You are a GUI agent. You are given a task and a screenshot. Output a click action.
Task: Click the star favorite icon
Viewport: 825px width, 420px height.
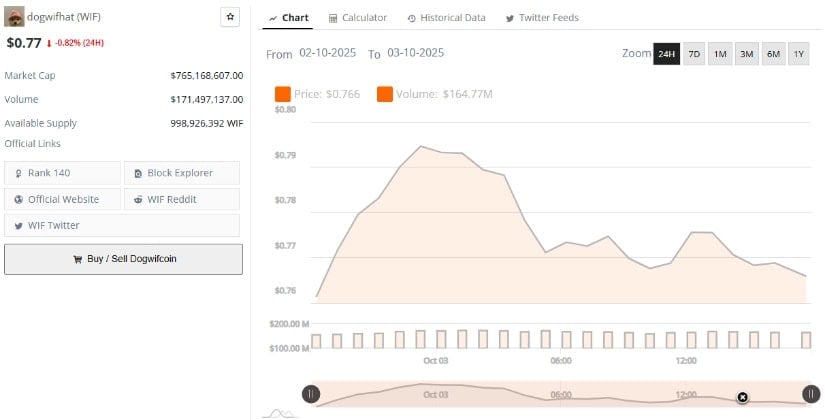pos(230,17)
